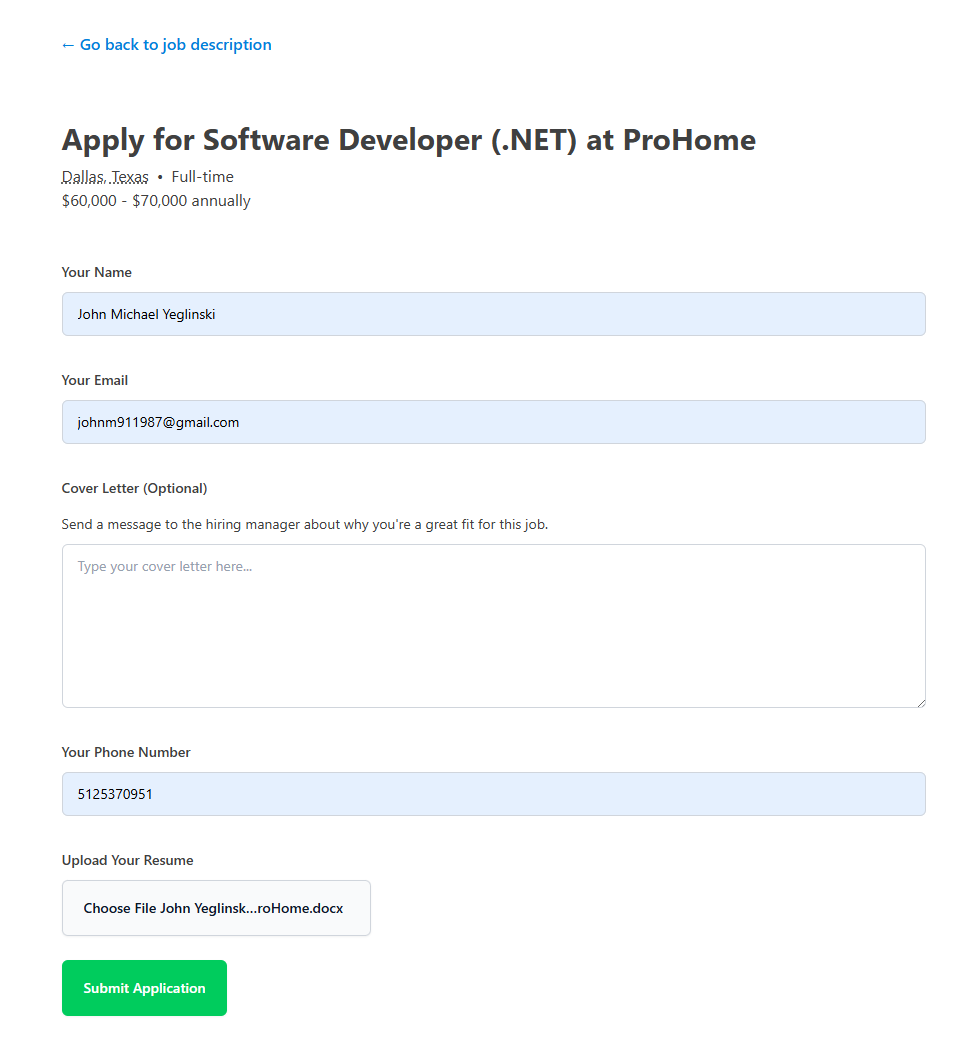Click the "Cover Letter (Optional)" label
Viewport: 972px width, 1048px height.
[134, 488]
